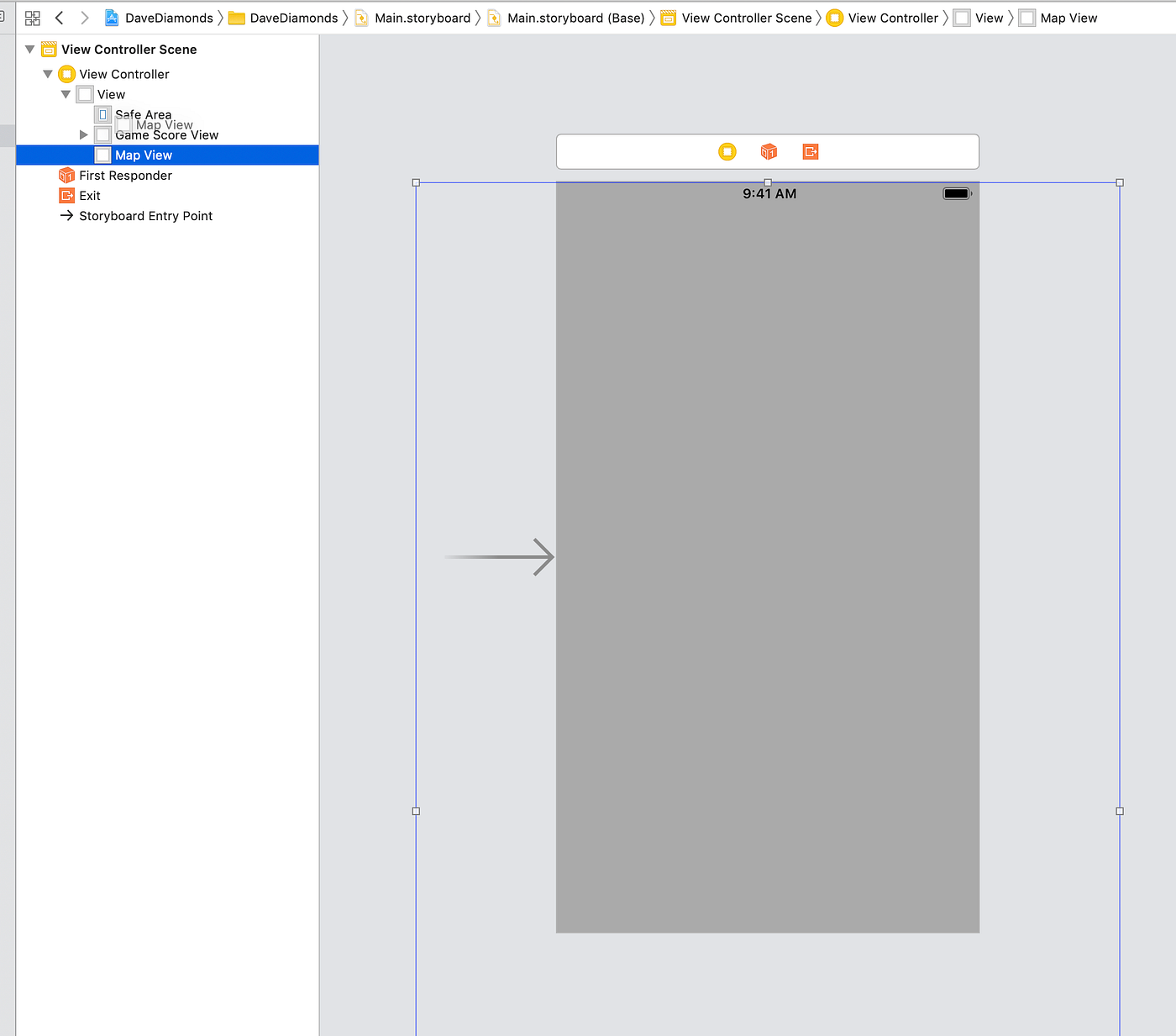Screen dimensions: 1176x1036
Task: Click the battery icon in device status bar
Action: pyautogui.click(x=957, y=193)
